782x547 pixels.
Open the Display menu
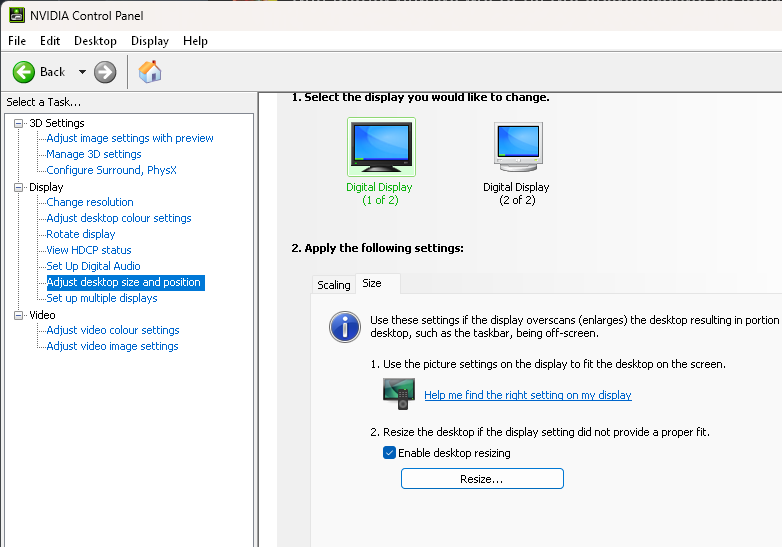coord(150,41)
